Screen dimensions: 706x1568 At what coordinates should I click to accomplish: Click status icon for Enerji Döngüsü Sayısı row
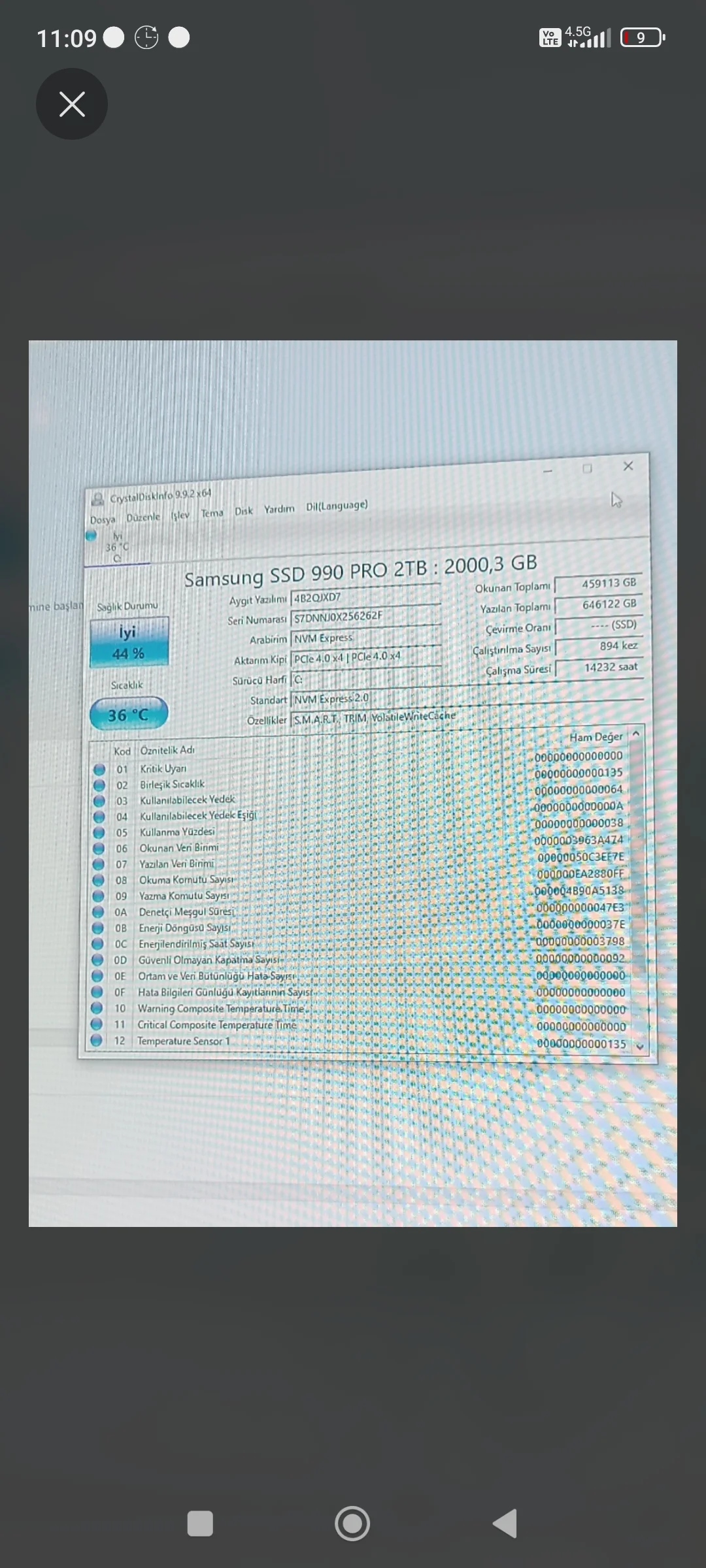(x=97, y=928)
